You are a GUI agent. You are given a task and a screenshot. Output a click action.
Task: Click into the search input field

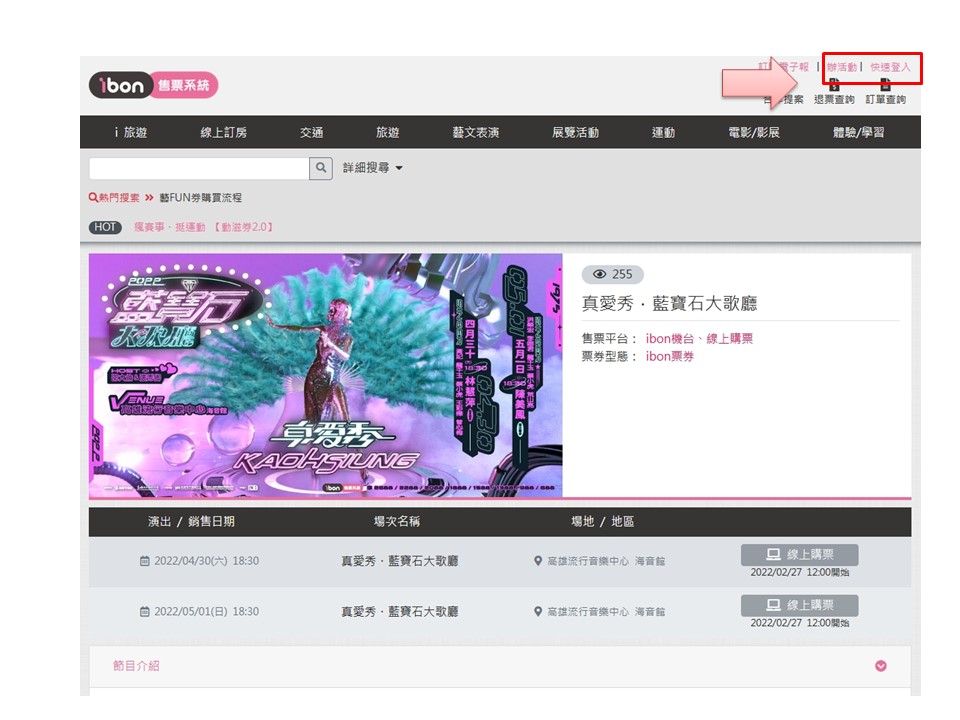[x=199, y=168]
